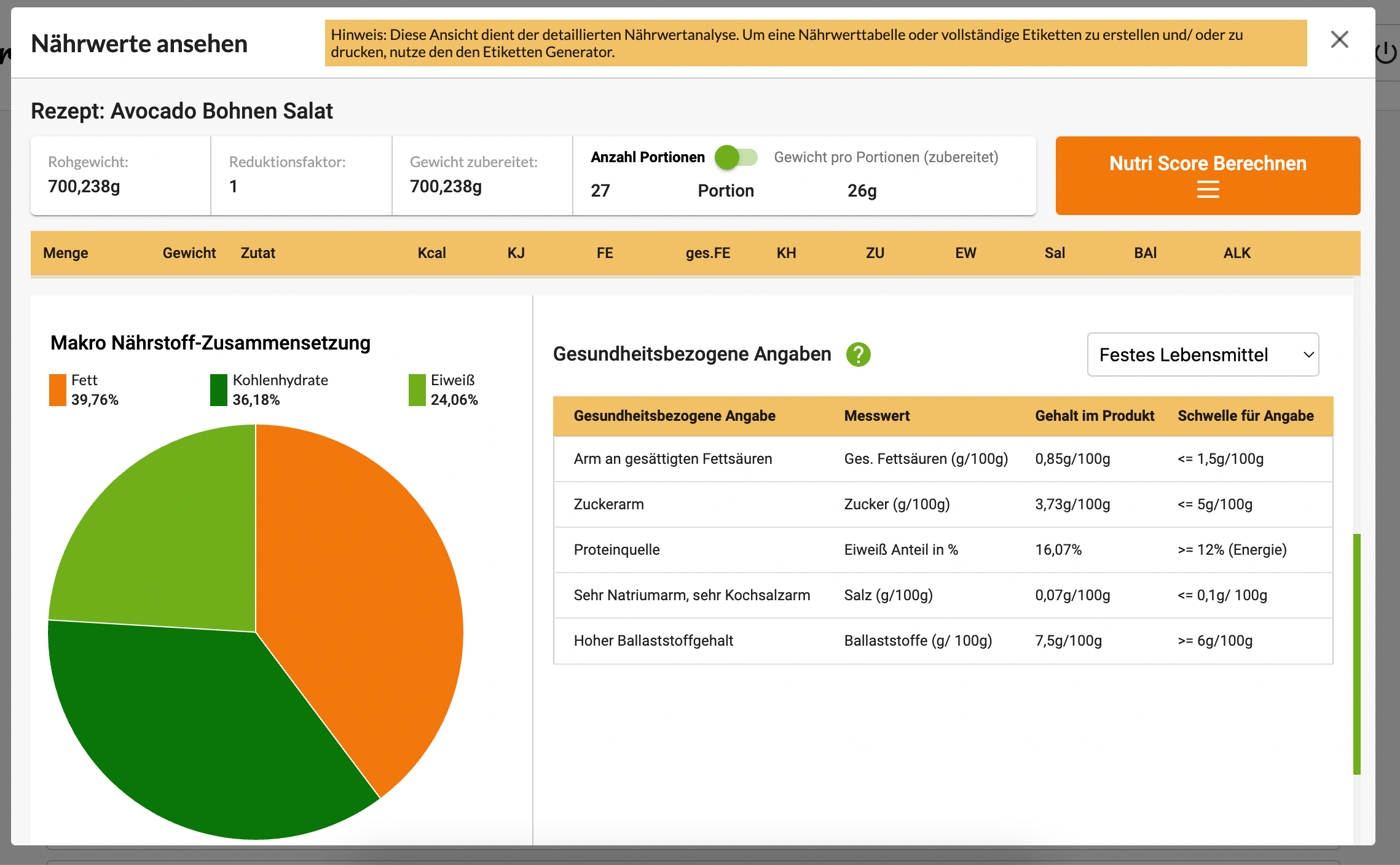Select the Hoher Ballaststoffgehalt row
The image size is (1400, 865).
(x=943, y=641)
